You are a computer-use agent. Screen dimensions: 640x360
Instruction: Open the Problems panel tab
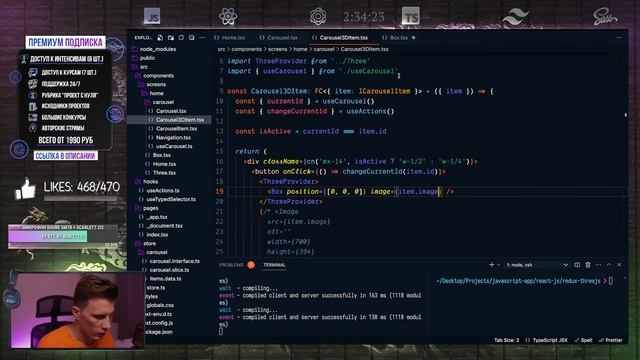(231, 265)
